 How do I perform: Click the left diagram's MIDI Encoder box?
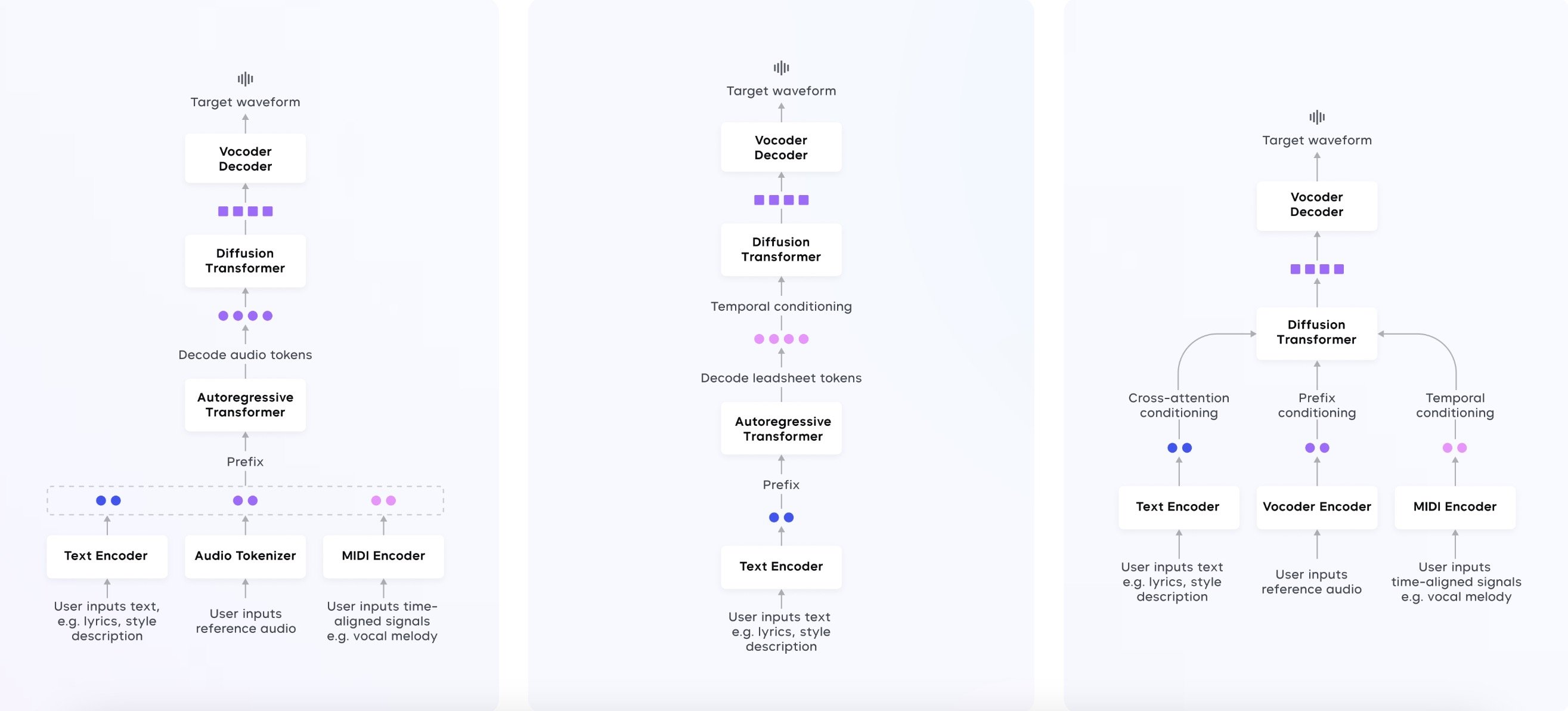click(383, 556)
